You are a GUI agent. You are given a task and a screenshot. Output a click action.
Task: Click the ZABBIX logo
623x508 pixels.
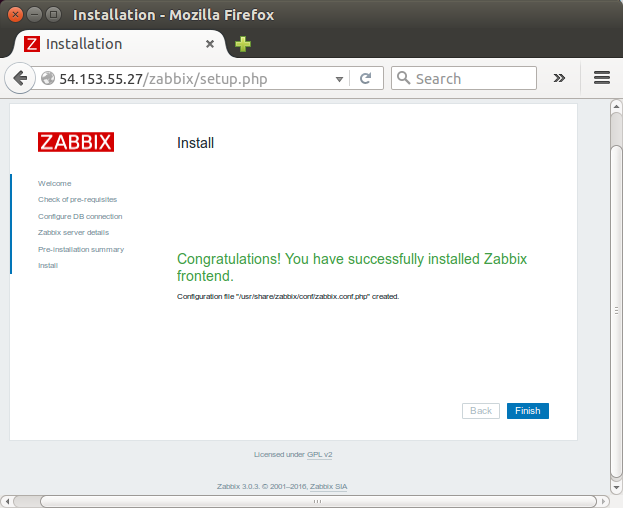[x=76, y=142]
